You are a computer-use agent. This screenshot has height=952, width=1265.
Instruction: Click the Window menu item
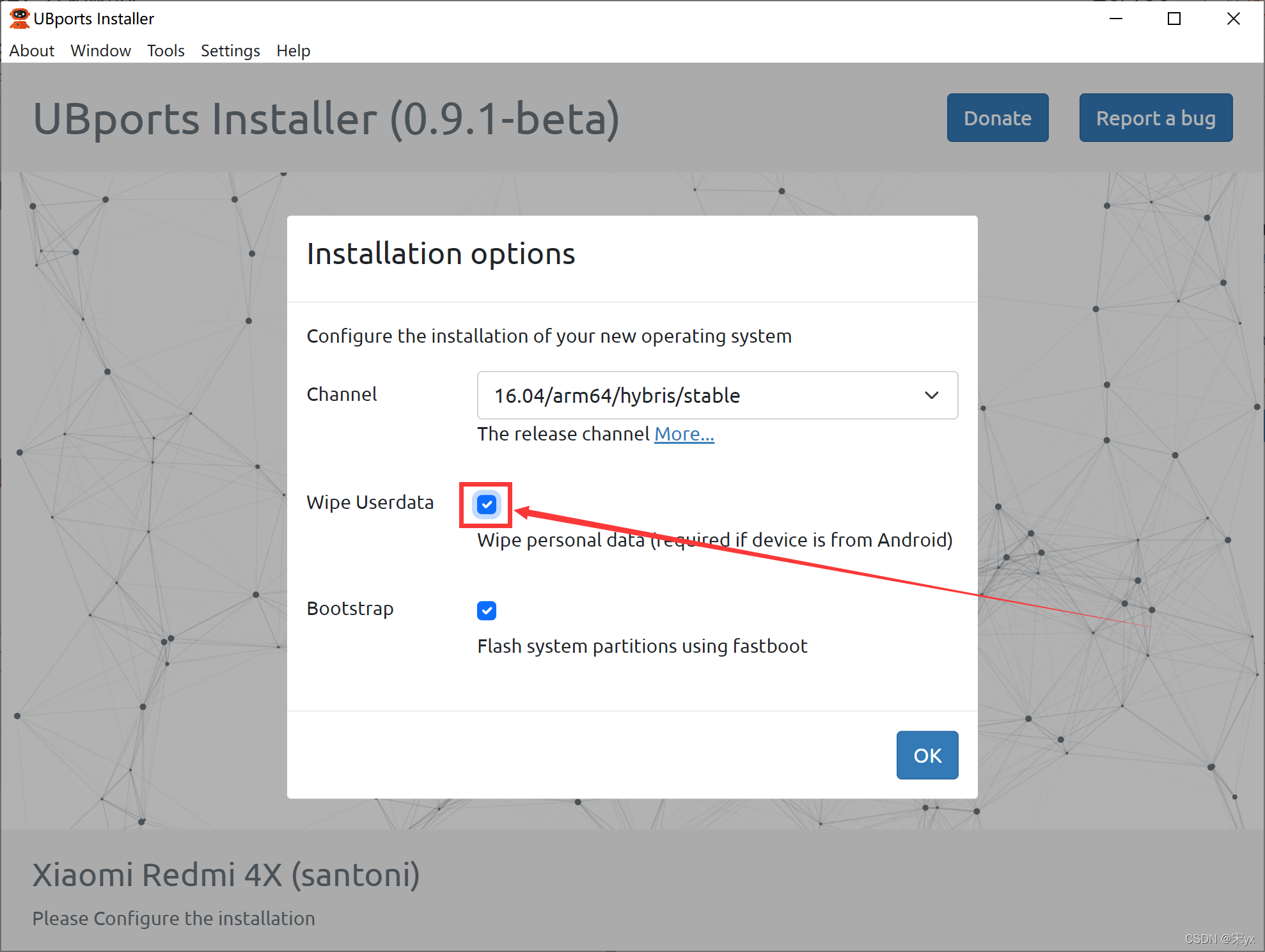pyautogui.click(x=100, y=49)
